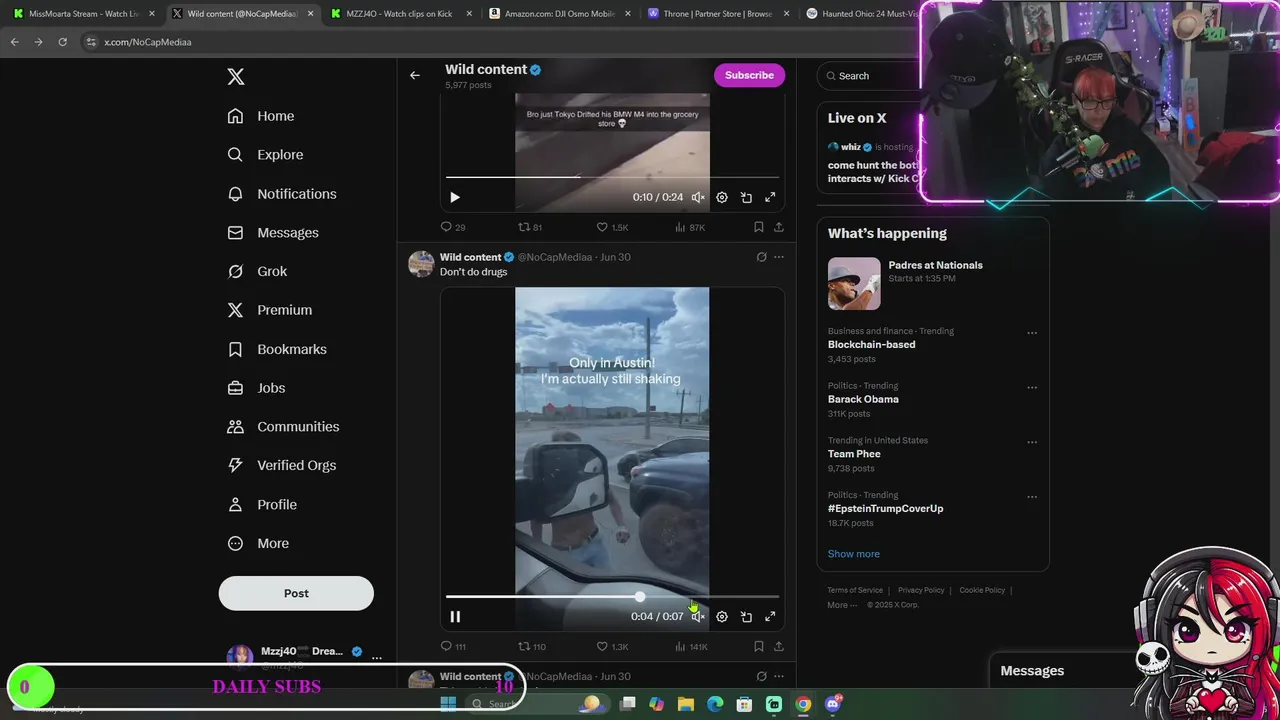
Task: Open options for #EpsteinTrumpCoverUp trend
Action: 1032,497
